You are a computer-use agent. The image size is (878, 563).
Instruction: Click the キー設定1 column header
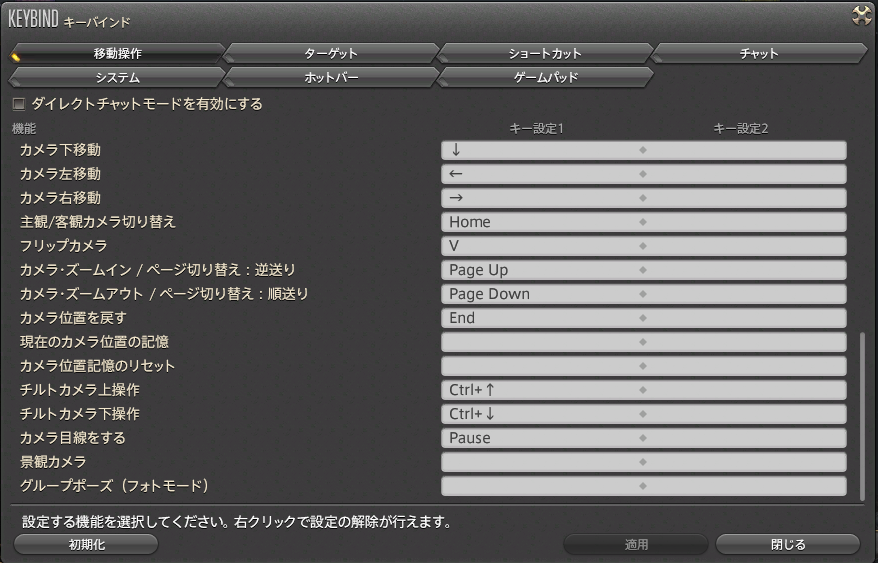click(536, 129)
